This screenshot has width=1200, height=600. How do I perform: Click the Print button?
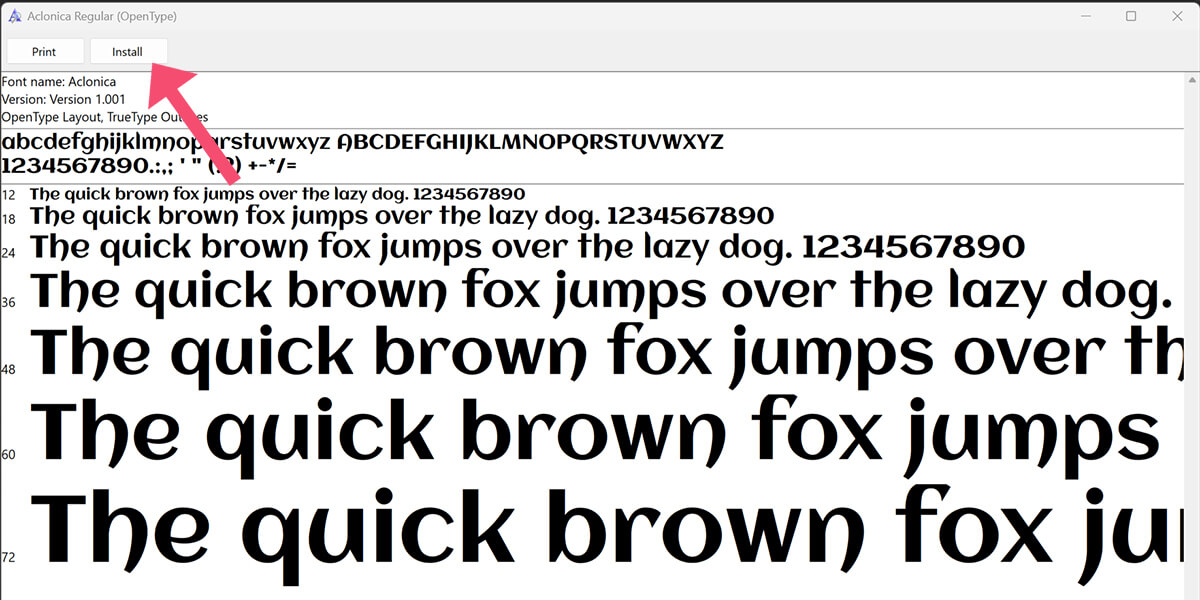45,52
